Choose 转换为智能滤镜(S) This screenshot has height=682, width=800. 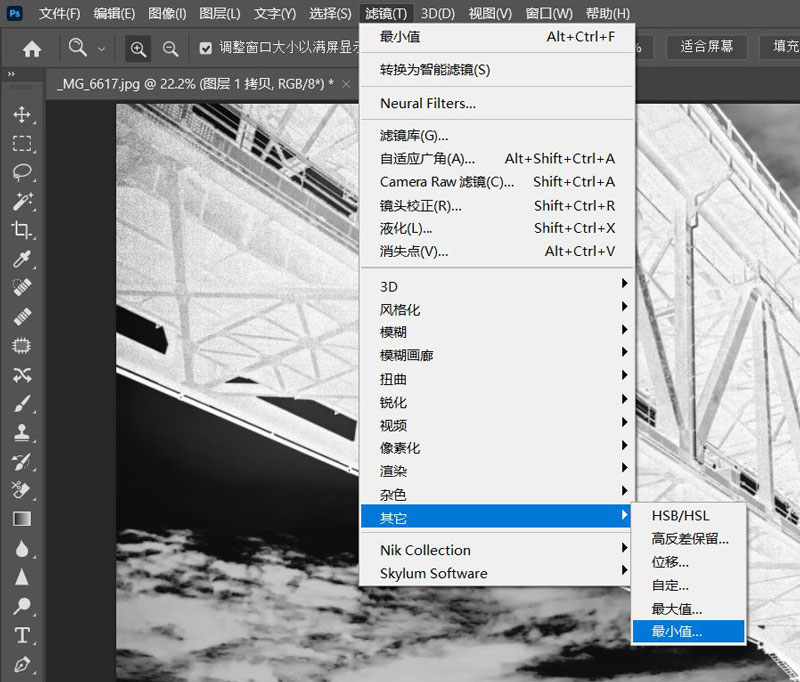click(497, 69)
